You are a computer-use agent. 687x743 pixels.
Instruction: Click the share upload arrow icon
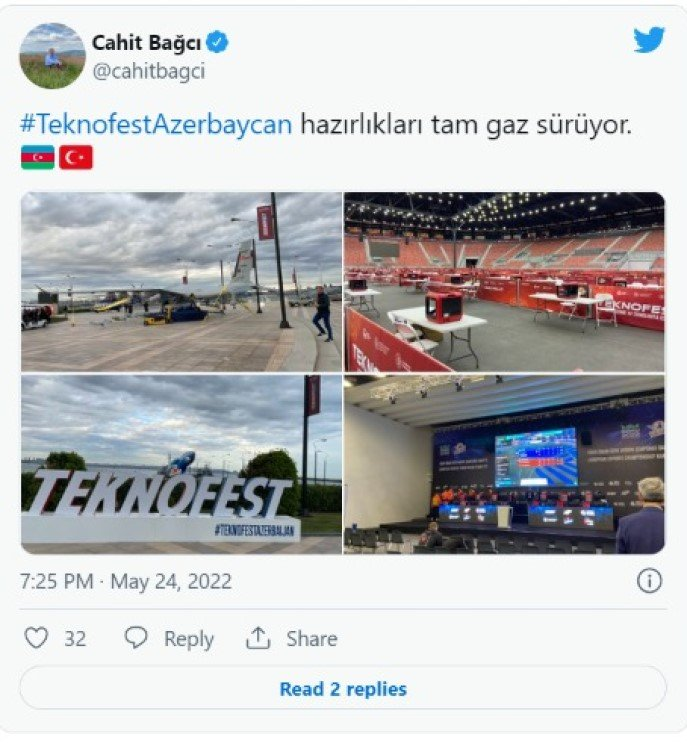coord(258,638)
